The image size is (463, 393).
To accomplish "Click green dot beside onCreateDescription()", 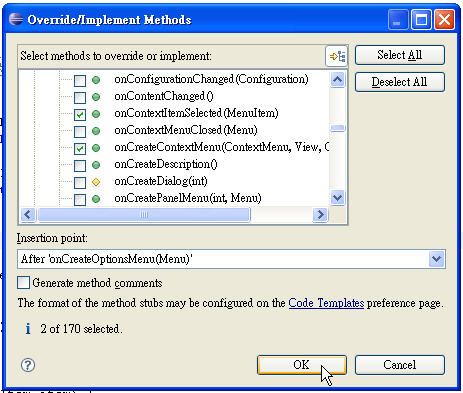I will pos(96,165).
